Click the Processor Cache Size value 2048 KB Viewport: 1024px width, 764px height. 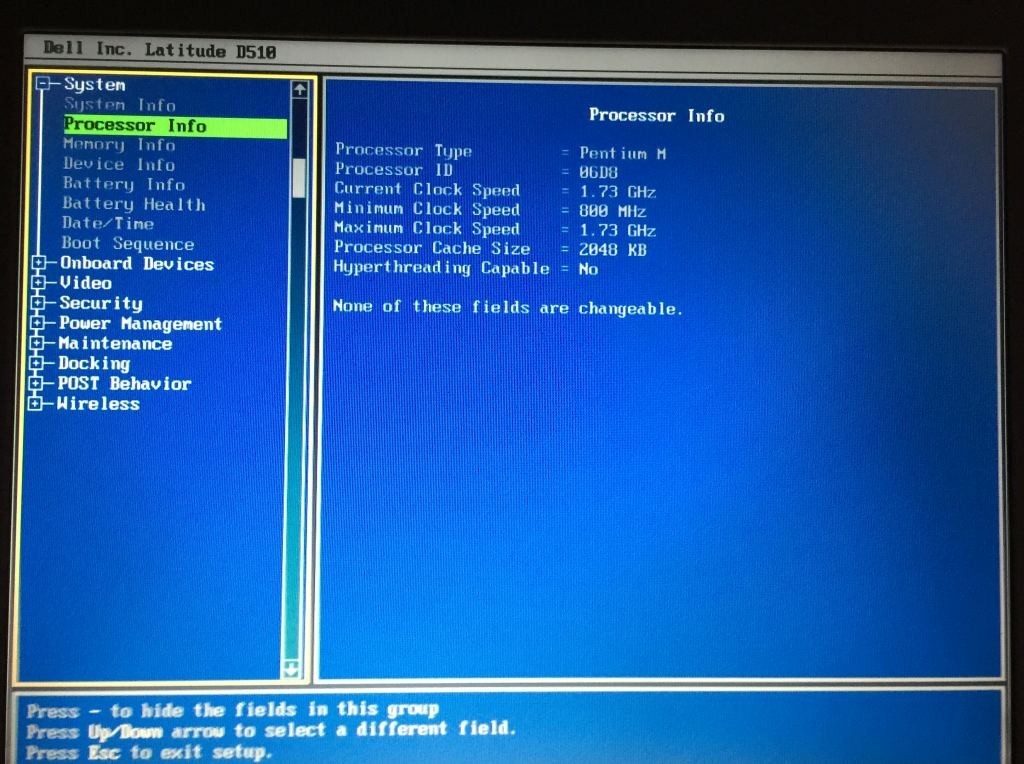tap(612, 249)
